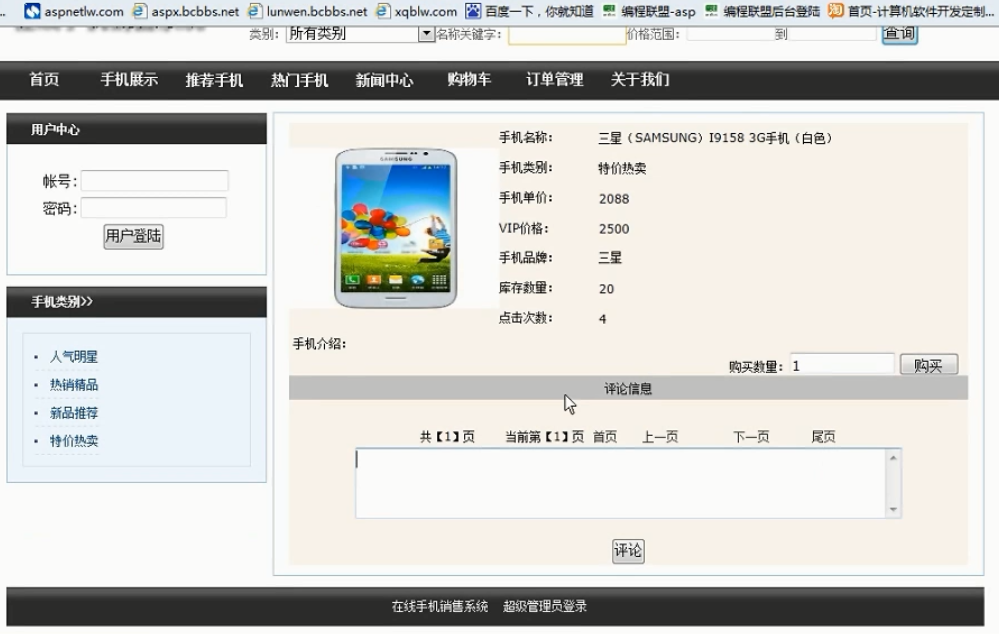Go to 首页 in comment pagination
This screenshot has height=634, width=999.
[x=605, y=437]
